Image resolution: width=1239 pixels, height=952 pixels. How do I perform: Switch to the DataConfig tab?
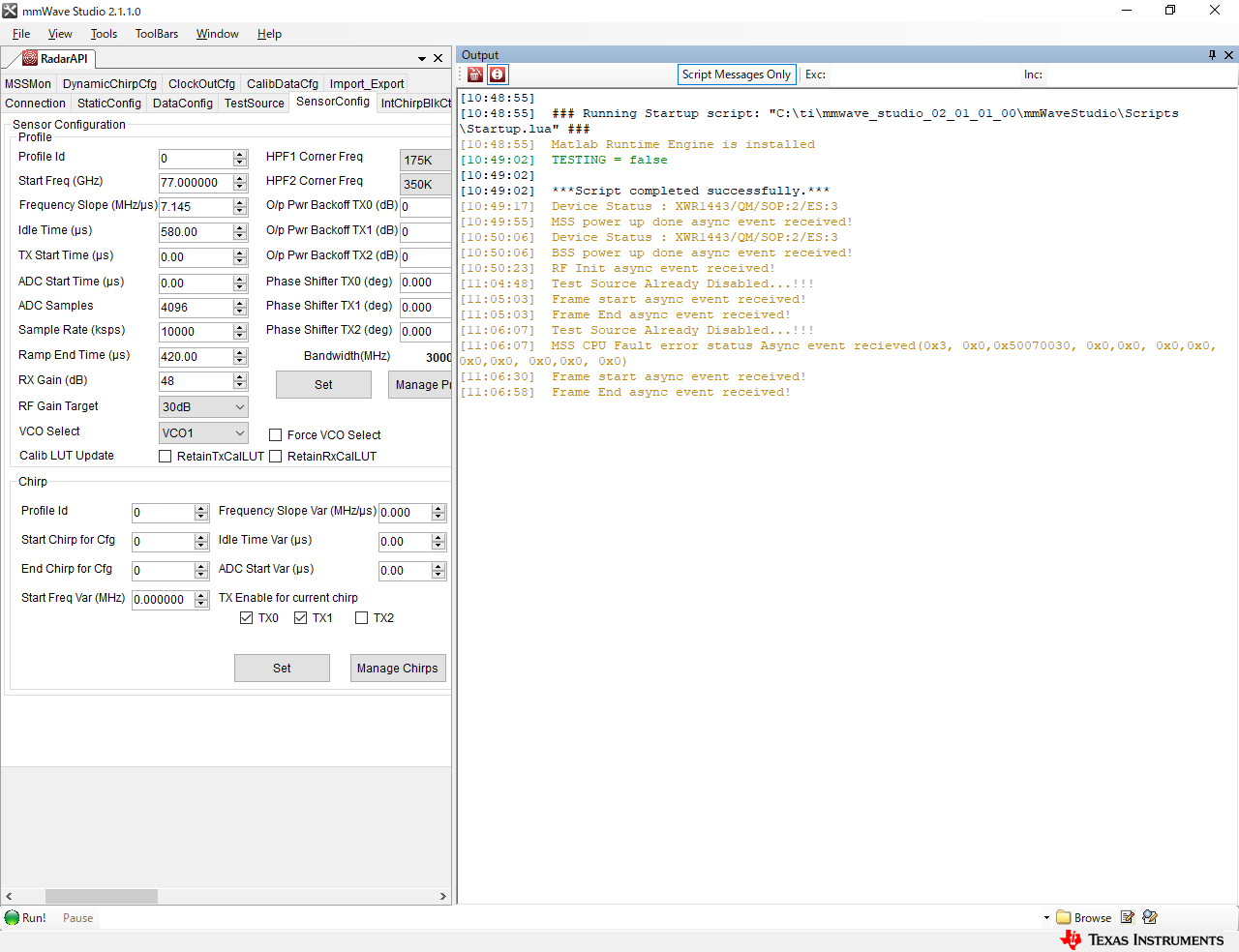coord(183,104)
